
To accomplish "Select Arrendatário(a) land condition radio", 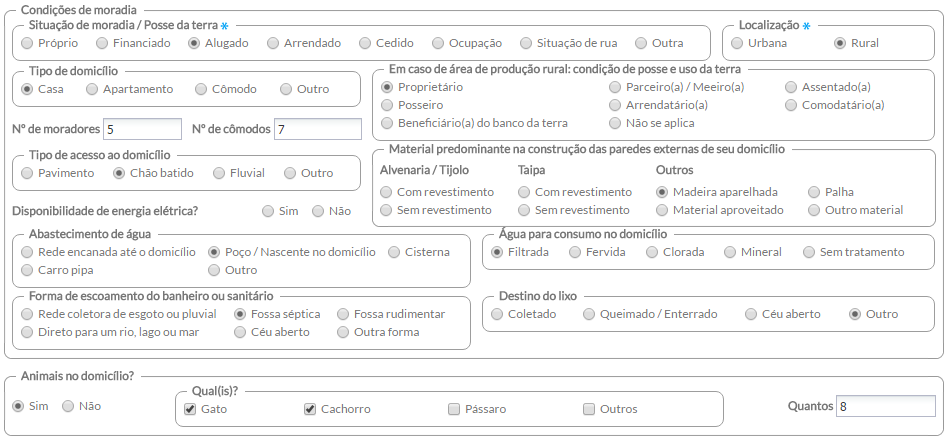I will click(615, 105).
